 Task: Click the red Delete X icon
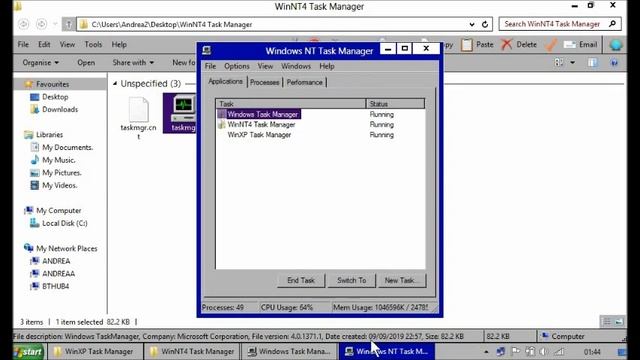coord(507,44)
